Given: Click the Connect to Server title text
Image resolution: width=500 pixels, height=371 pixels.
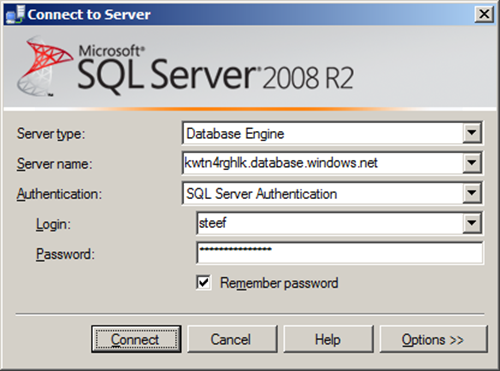Looking at the screenshot, I should point(89,15).
